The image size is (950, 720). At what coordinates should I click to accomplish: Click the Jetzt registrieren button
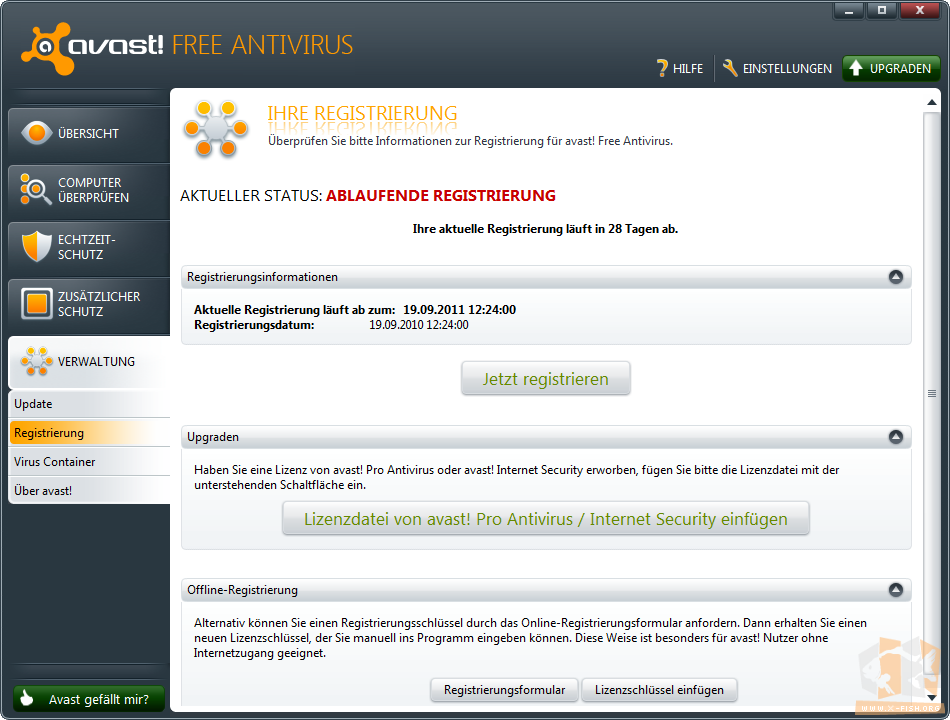tap(545, 379)
